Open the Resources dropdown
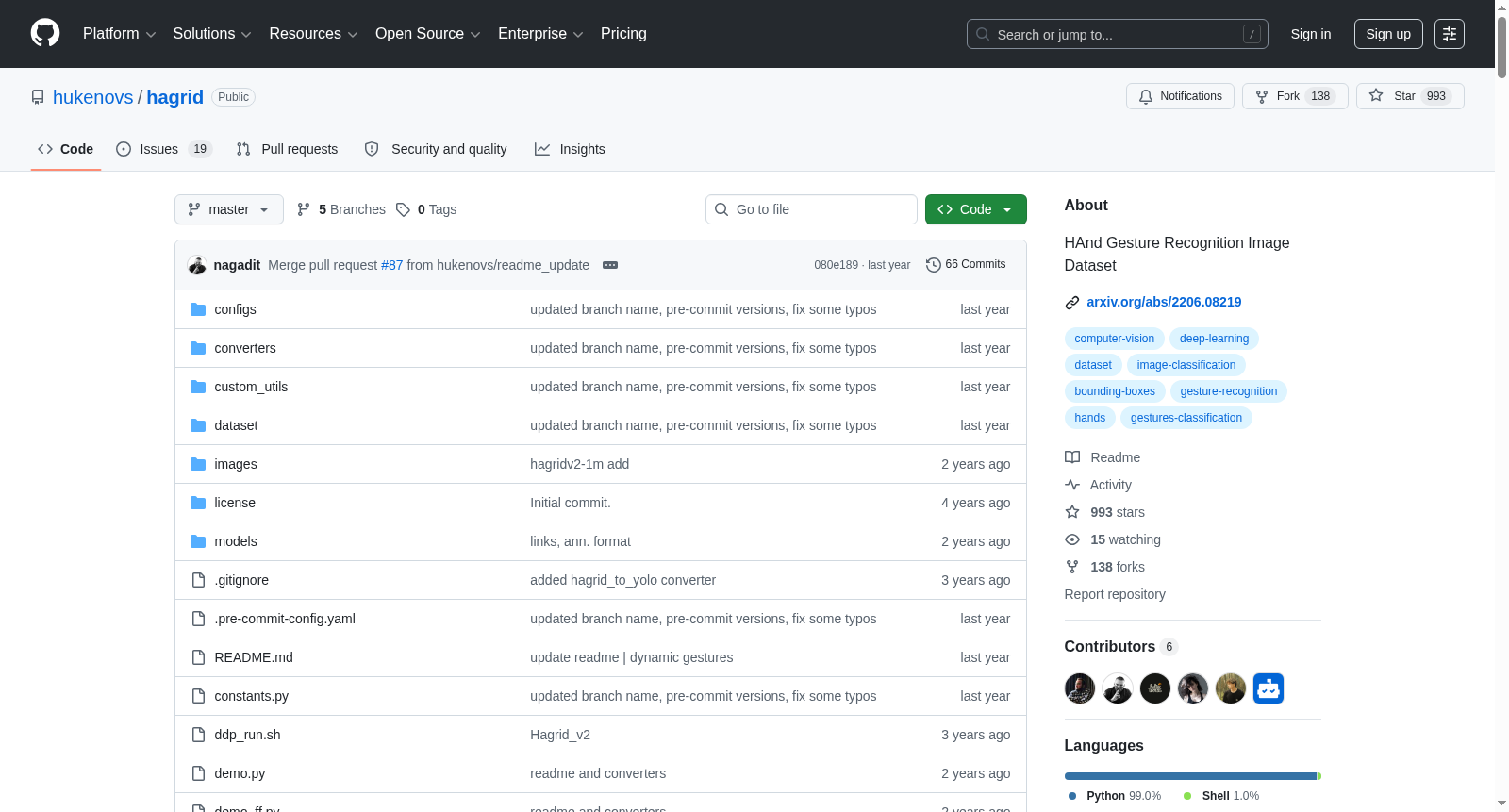The height and width of the screenshot is (812, 1509). pyautogui.click(x=313, y=34)
